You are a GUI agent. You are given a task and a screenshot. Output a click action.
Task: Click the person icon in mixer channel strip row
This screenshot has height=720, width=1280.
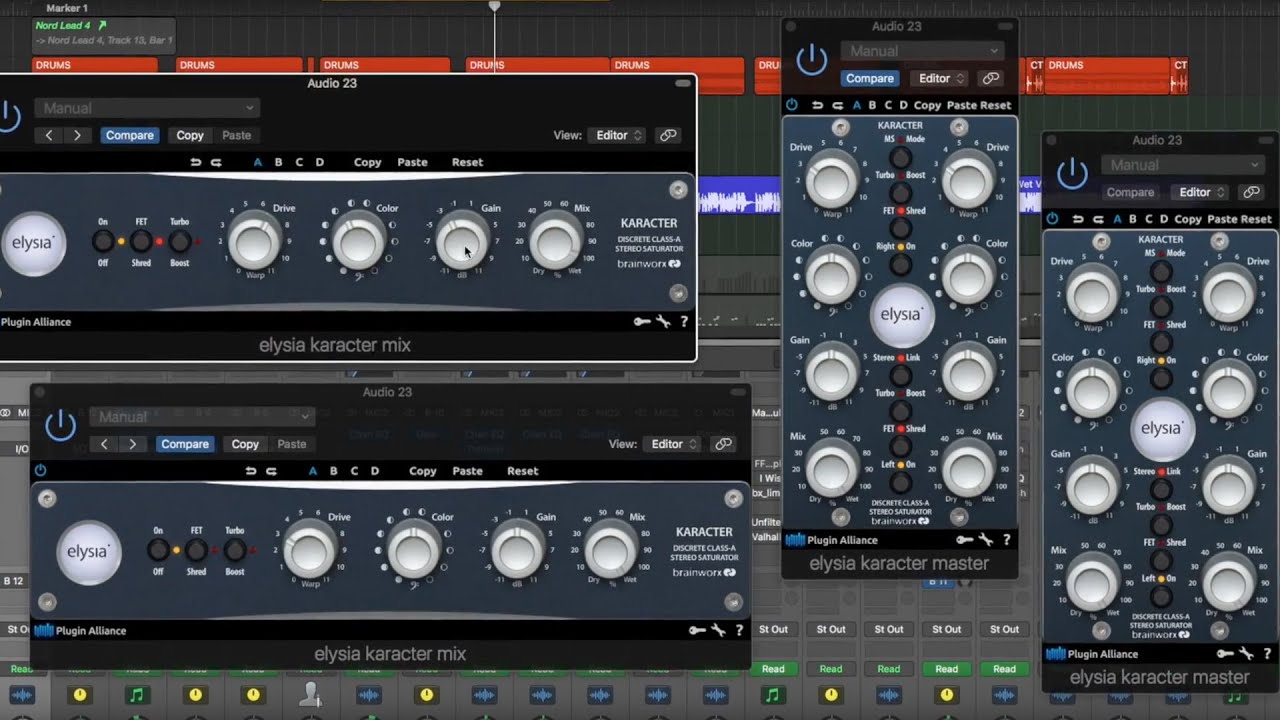(310, 693)
